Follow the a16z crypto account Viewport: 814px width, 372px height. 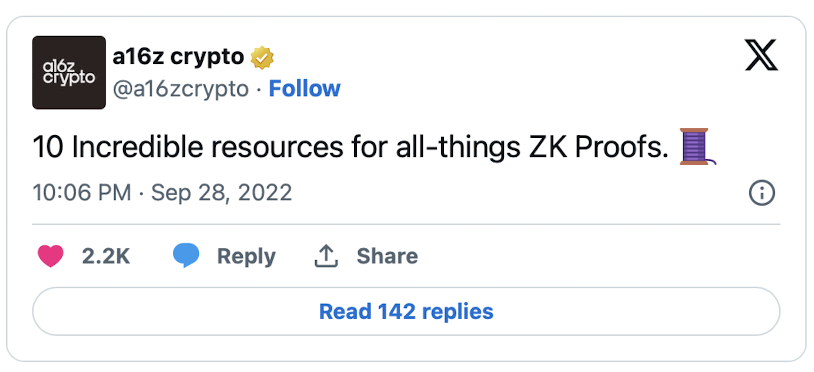coord(304,89)
